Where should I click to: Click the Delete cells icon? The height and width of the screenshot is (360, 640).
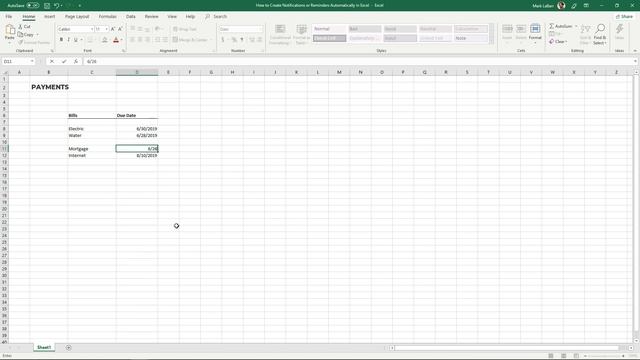click(521, 29)
